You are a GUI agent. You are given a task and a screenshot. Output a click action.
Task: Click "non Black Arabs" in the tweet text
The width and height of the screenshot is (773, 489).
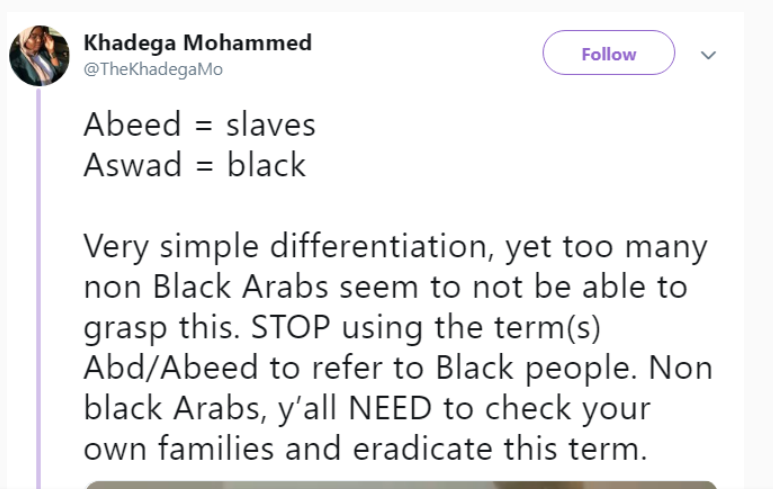tap(206, 287)
